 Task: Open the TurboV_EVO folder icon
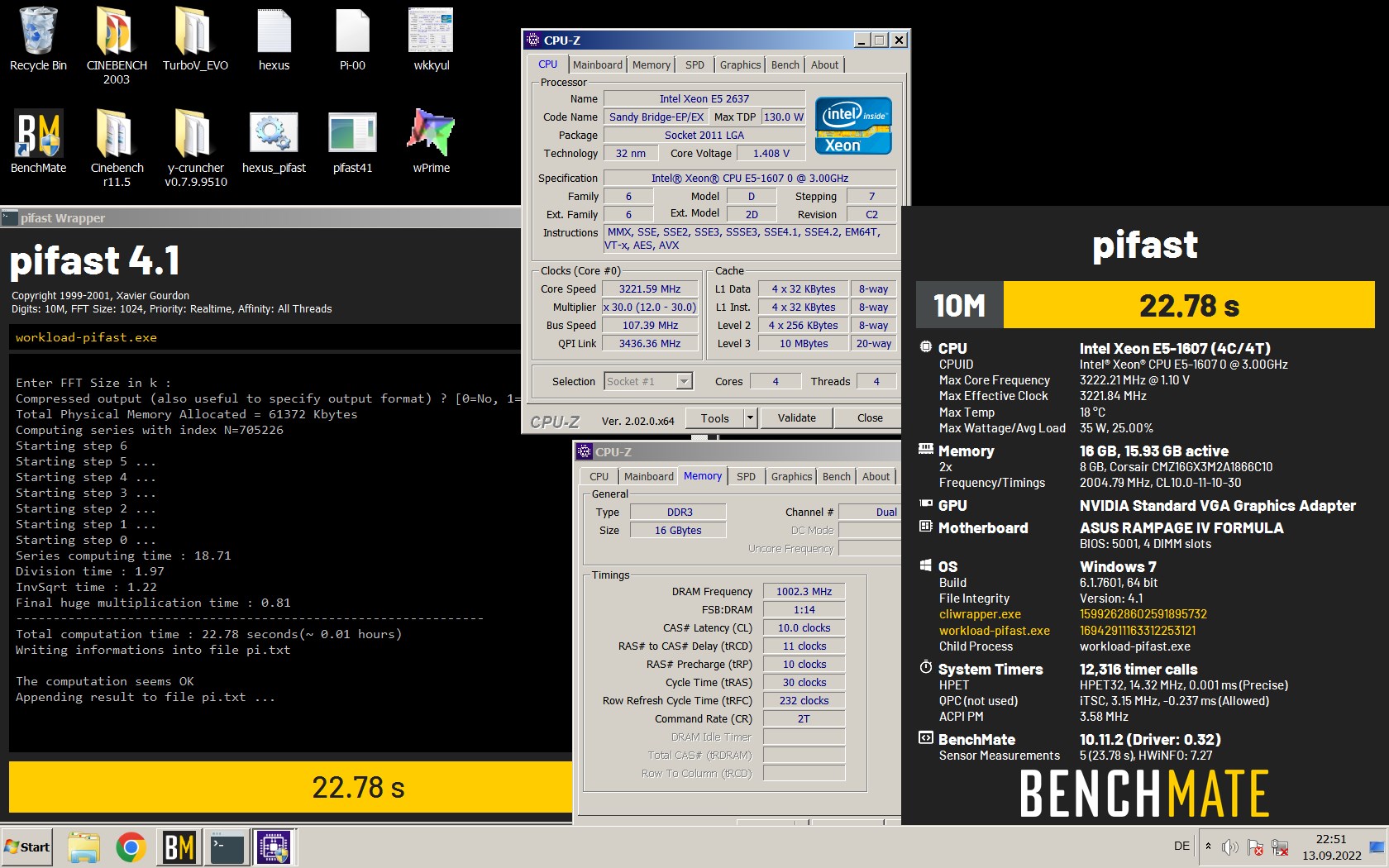click(195, 39)
